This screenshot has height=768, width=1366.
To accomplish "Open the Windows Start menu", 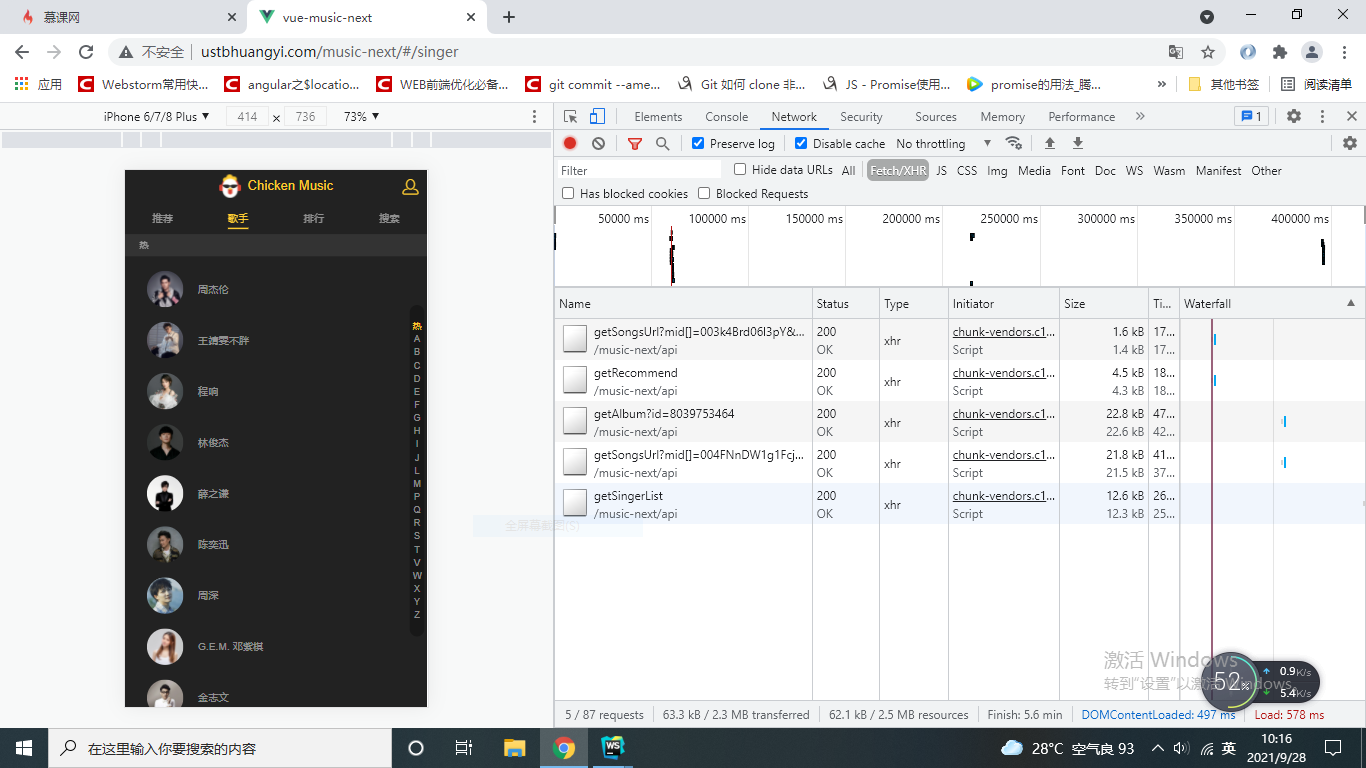I will point(24,748).
